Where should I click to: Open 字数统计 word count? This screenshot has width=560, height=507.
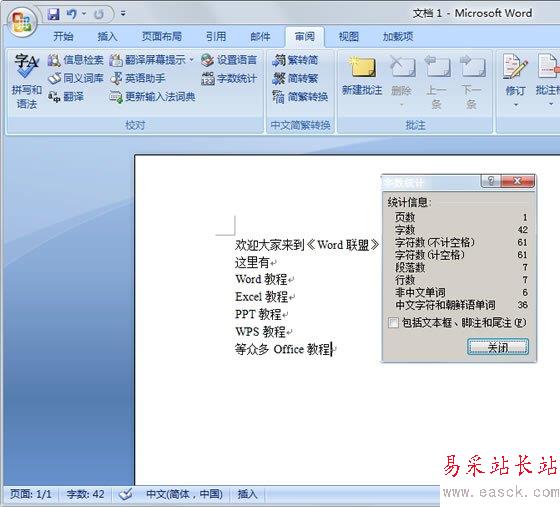click(229, 78)
